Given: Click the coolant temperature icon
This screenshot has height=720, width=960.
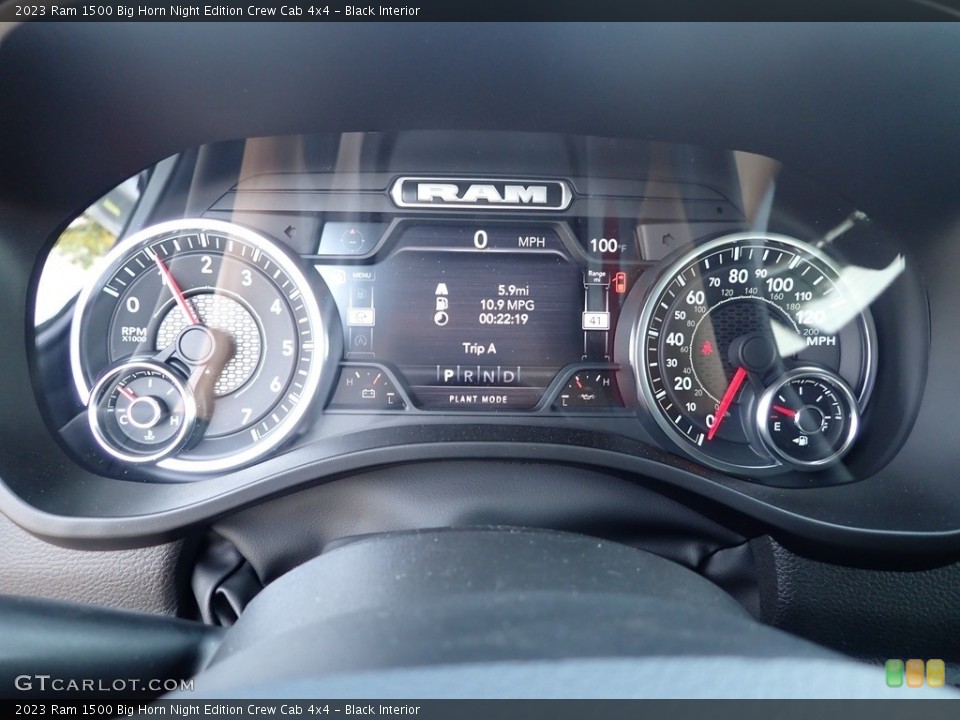Looking at the screenshot, I should [149, 437].
